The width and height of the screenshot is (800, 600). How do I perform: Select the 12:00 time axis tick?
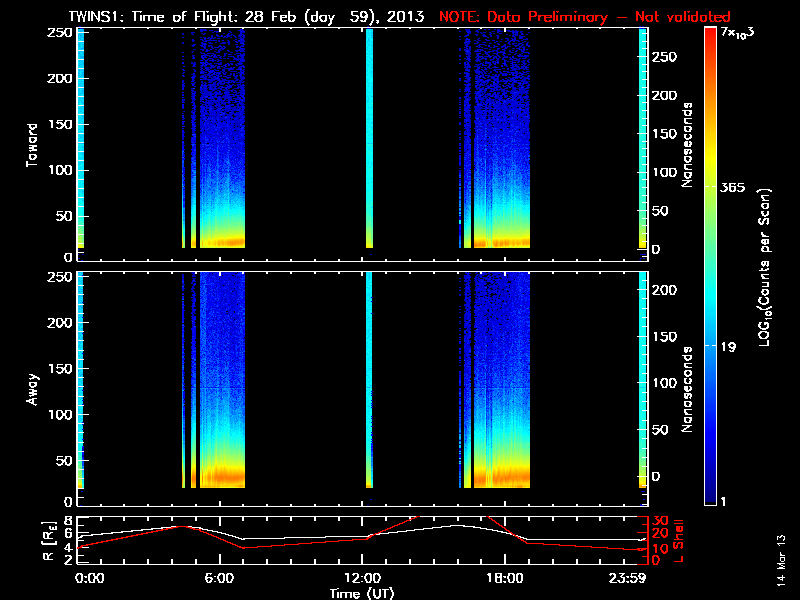(361, 578)
